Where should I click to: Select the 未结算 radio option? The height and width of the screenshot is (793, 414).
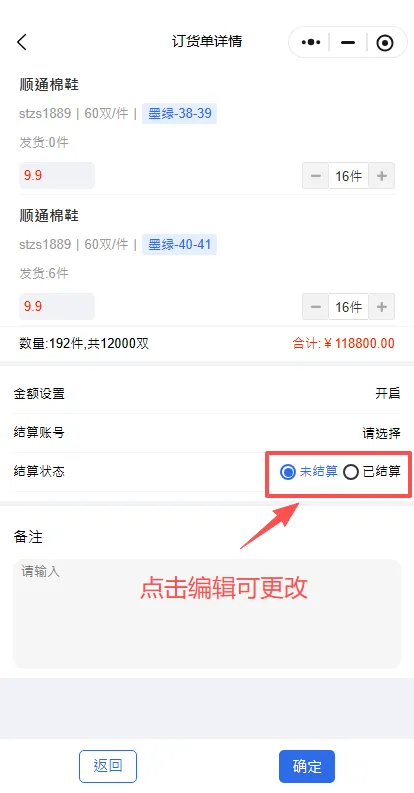click(x=309, y=472)
